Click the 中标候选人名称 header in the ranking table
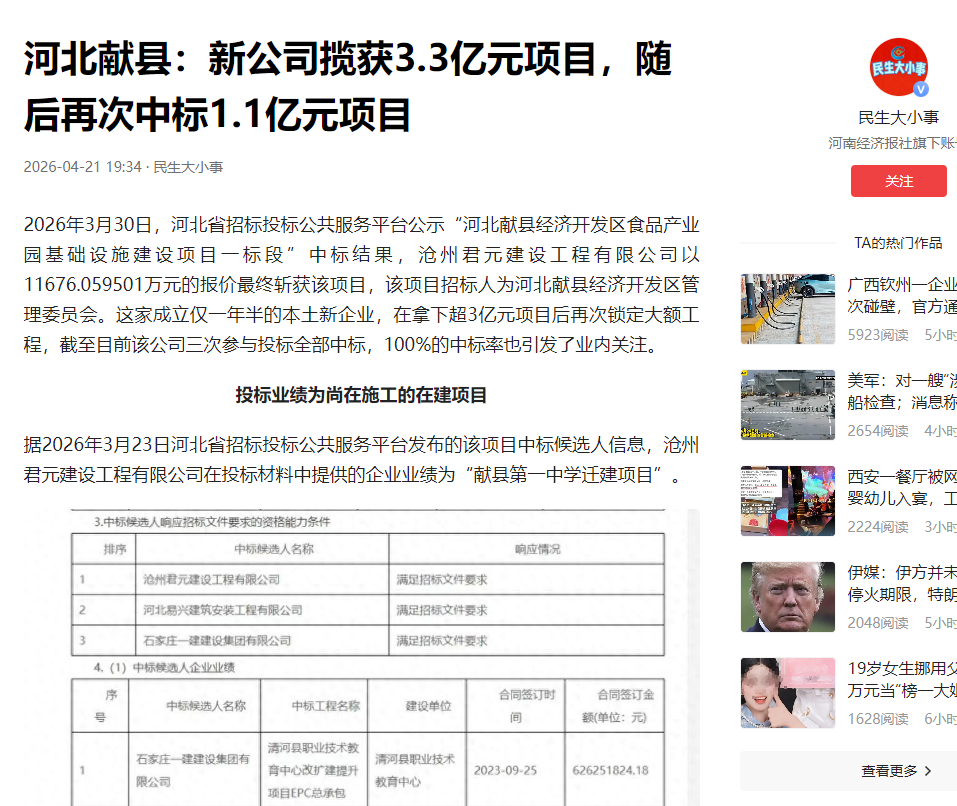Image resolution: width=957 pixels, height=806 pixels. [274, 549]
